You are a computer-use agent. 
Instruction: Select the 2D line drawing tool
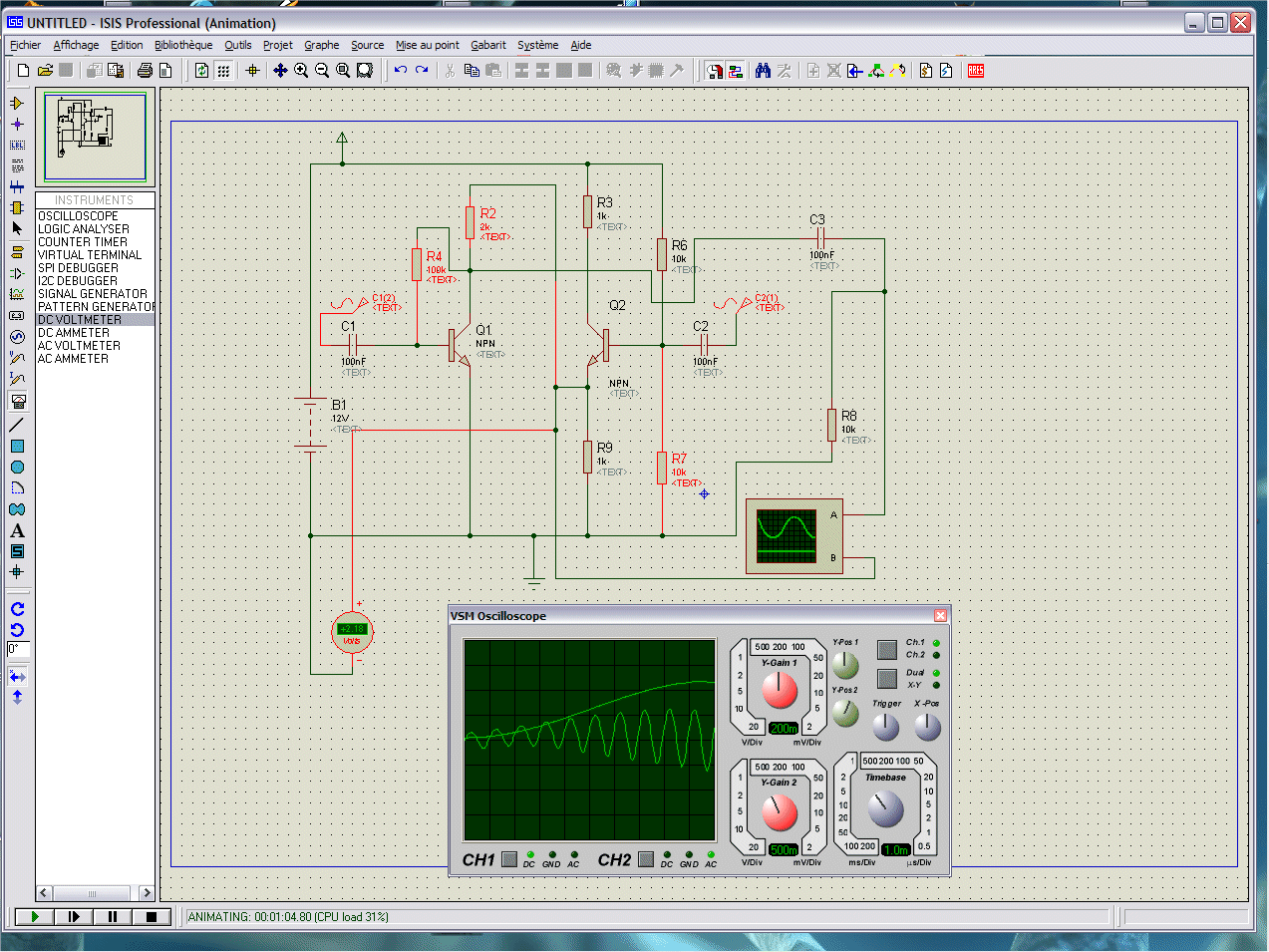(x=17, y=425)
